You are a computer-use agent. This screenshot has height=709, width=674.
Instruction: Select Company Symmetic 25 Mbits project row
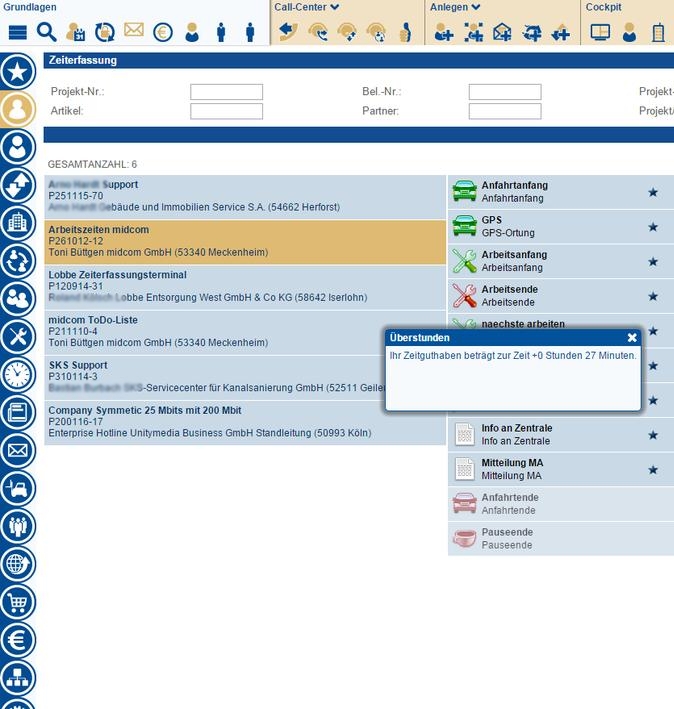pos(245,423)
